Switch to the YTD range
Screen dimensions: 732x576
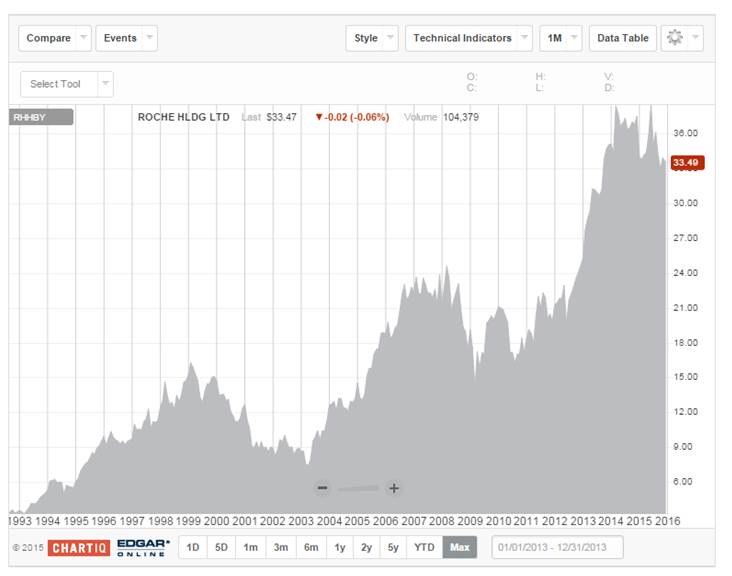425,547
